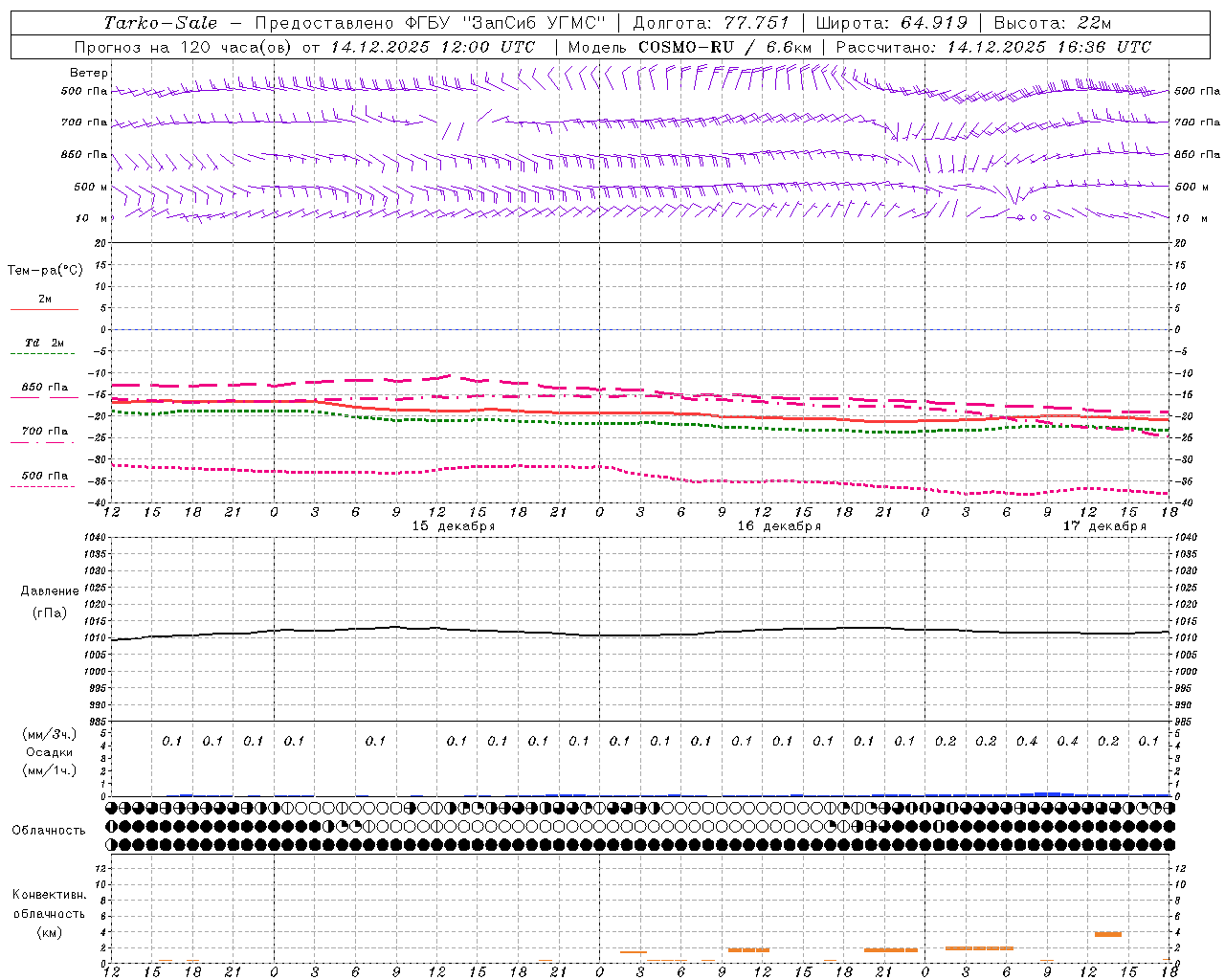Image resolution: width=1225 pixels, height=980 pixels.
Task: Click the 'Ветер' wind panel label
Action: click(x=89, y=73)
